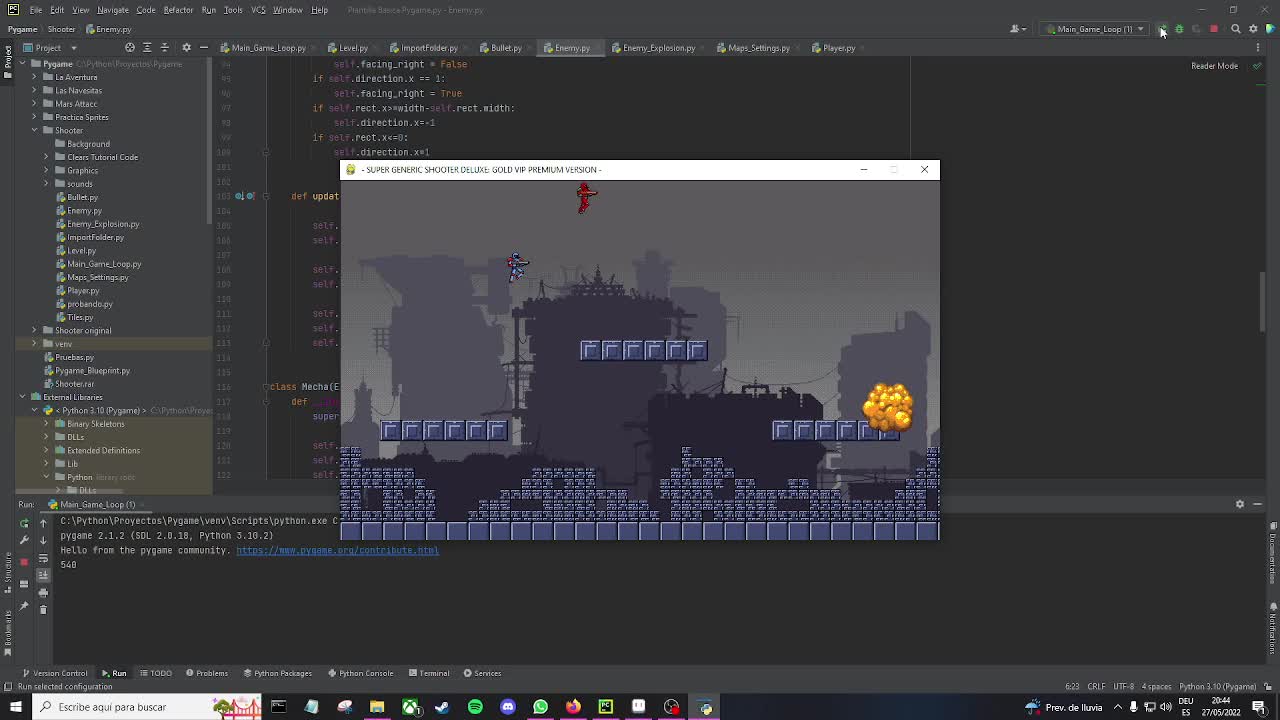This screenshot has width=1280, height=720.
Task: Open the Terminal tool window
Action: (429, 673)
